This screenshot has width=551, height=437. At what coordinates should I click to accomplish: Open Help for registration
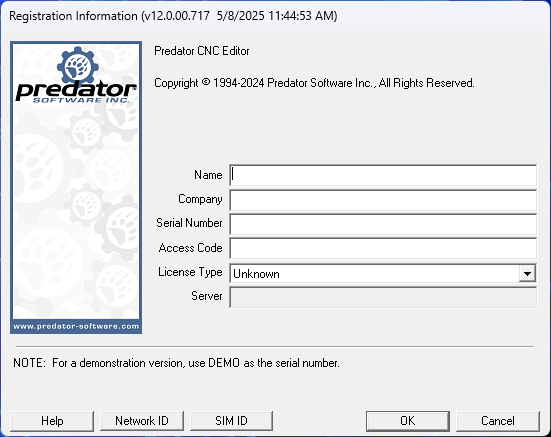coord(52,421)
